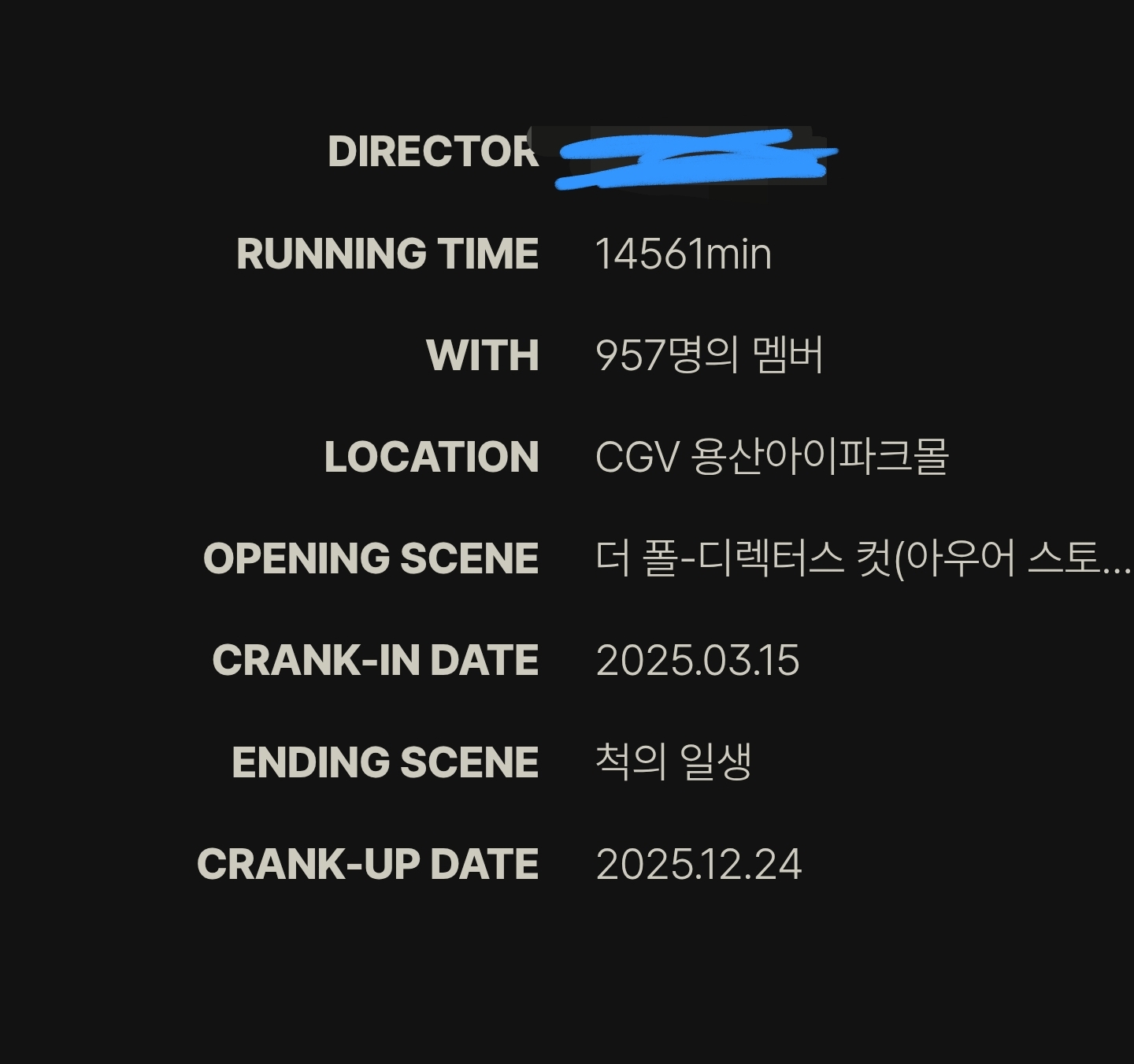Click the LOCATION label
1134x1064 pixels.
[x=432, y=457]
